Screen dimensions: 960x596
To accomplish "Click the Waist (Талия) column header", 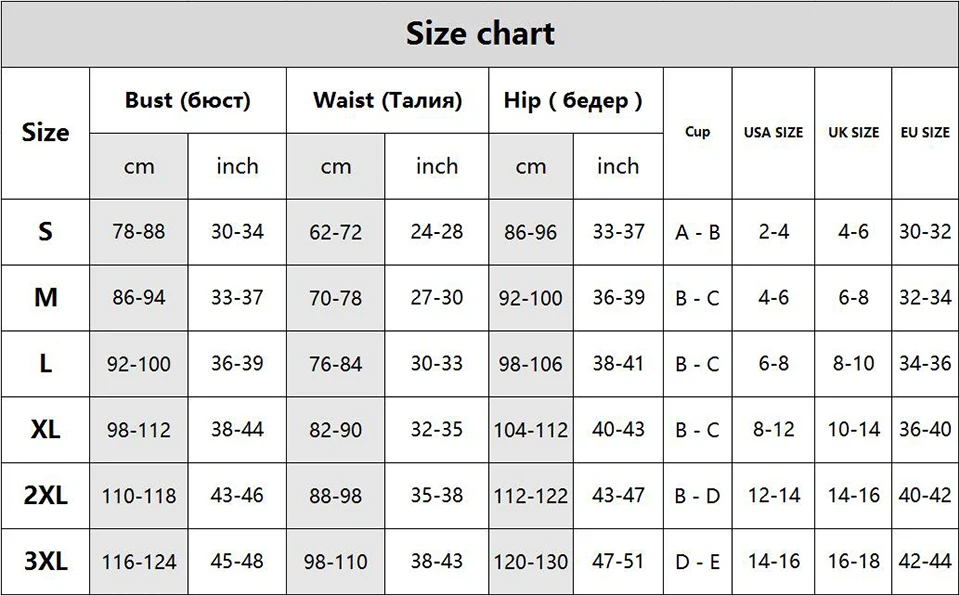I will (x=388, y=100).
